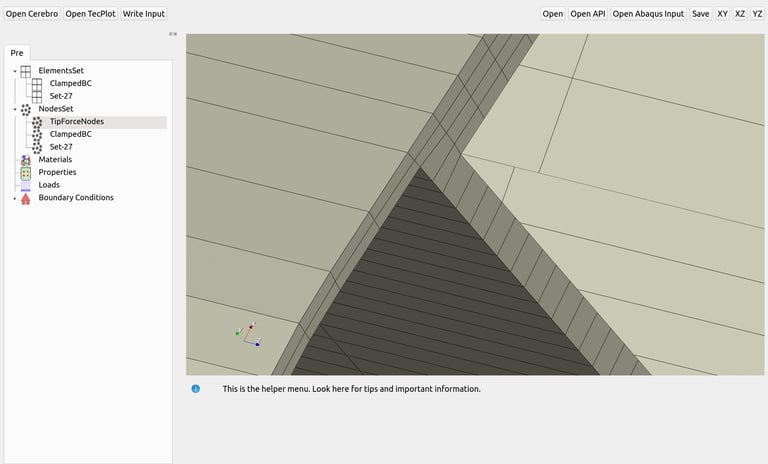Screen dimensions: 768x464
Task: Click the Properties icon in the tree
Action: [25, 173]
